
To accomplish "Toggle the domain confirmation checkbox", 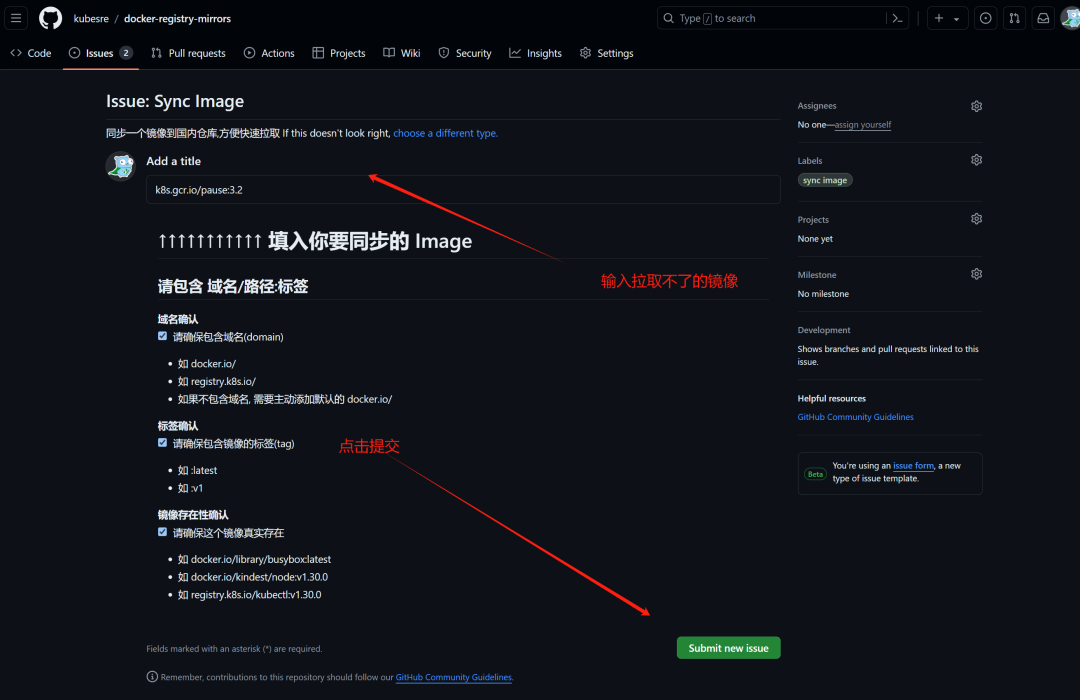I will point(163,336).
